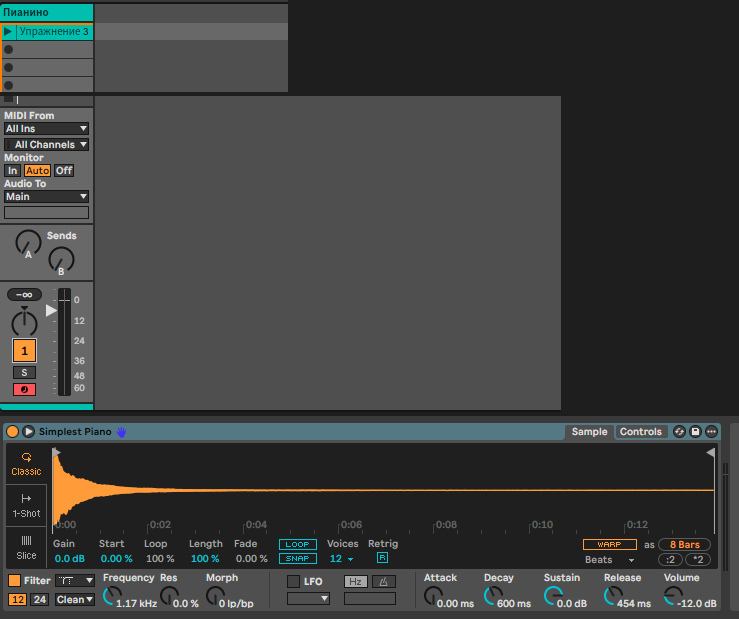The width and height of the screenshot is (739, 619).
Task: Select the Пианино track header
Action: [x=47, y=12]
